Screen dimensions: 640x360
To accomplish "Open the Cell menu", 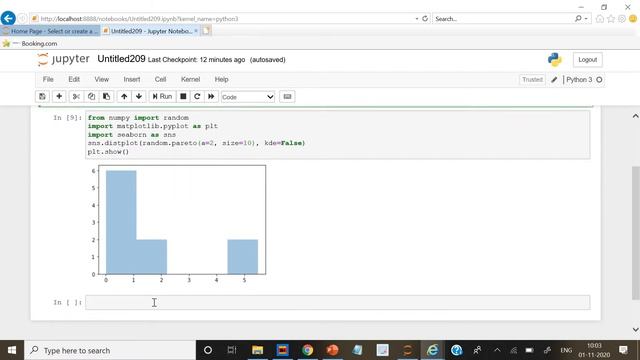I will pos(160,79).
